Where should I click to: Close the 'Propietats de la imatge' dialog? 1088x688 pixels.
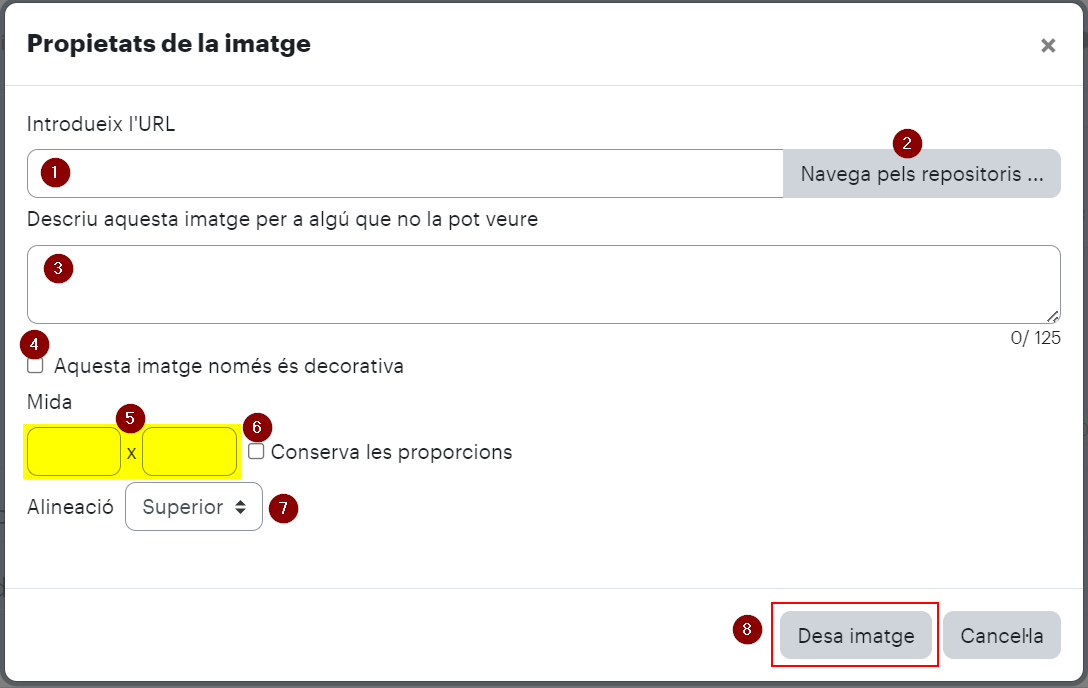point(1048,46)
